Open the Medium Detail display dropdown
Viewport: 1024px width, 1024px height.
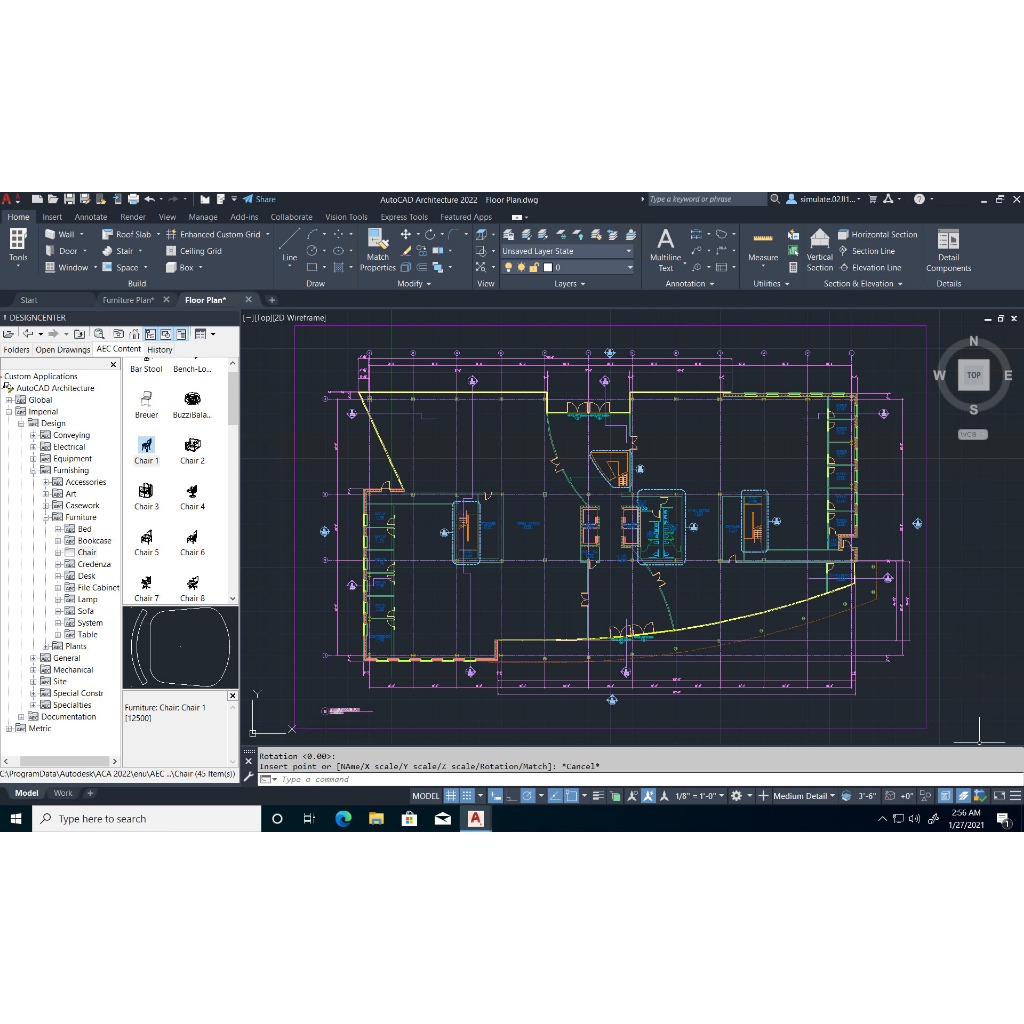[804, 796]
